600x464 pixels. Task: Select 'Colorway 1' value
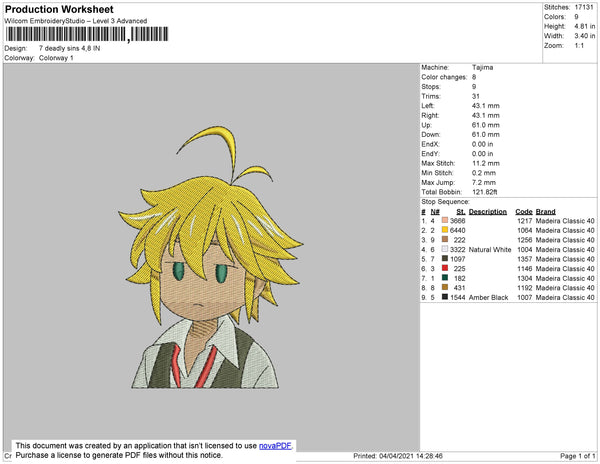click(x=56, y=58)
